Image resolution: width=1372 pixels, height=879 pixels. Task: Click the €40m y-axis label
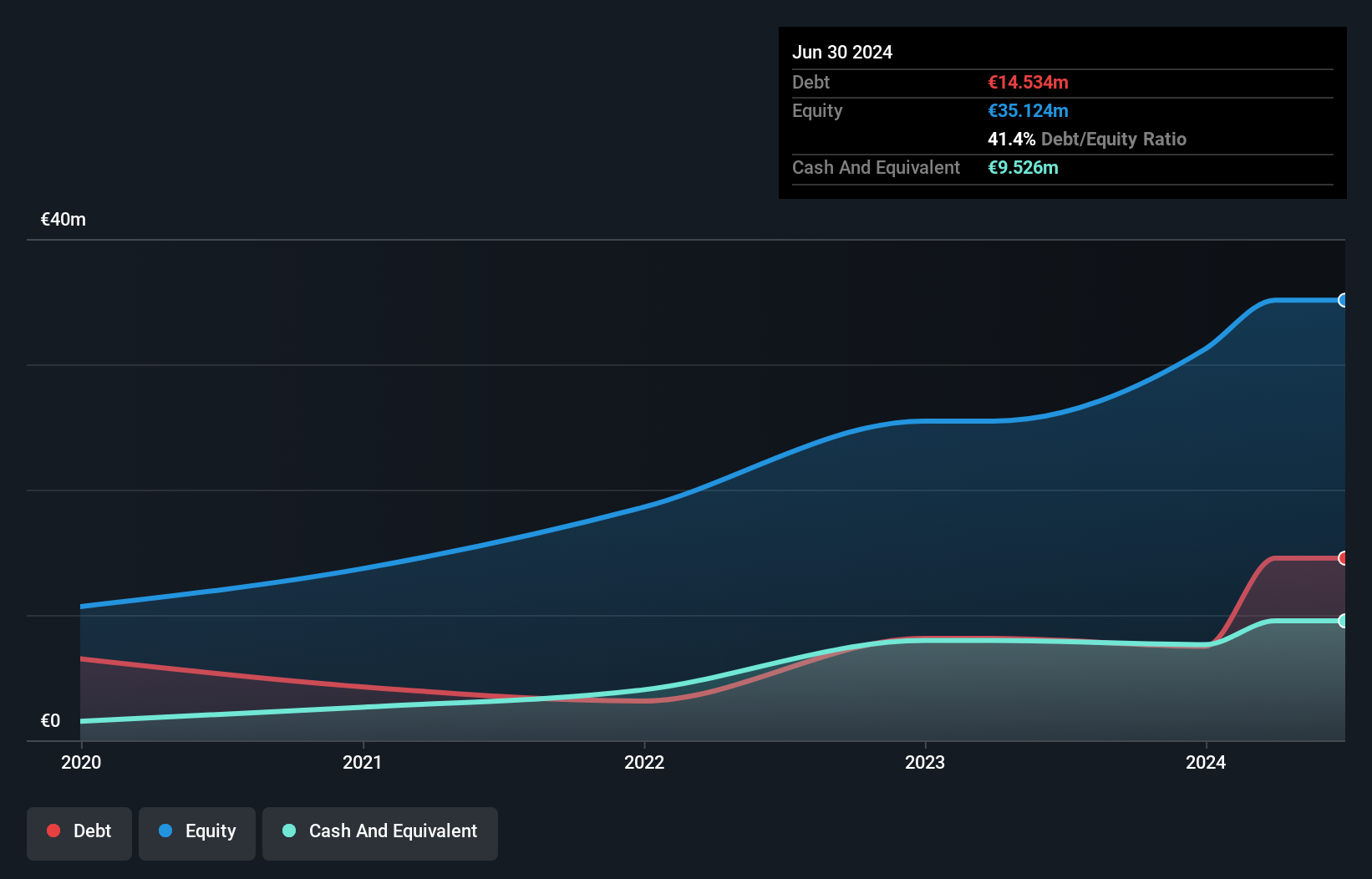pyautogui.click(x=64, y=220)
